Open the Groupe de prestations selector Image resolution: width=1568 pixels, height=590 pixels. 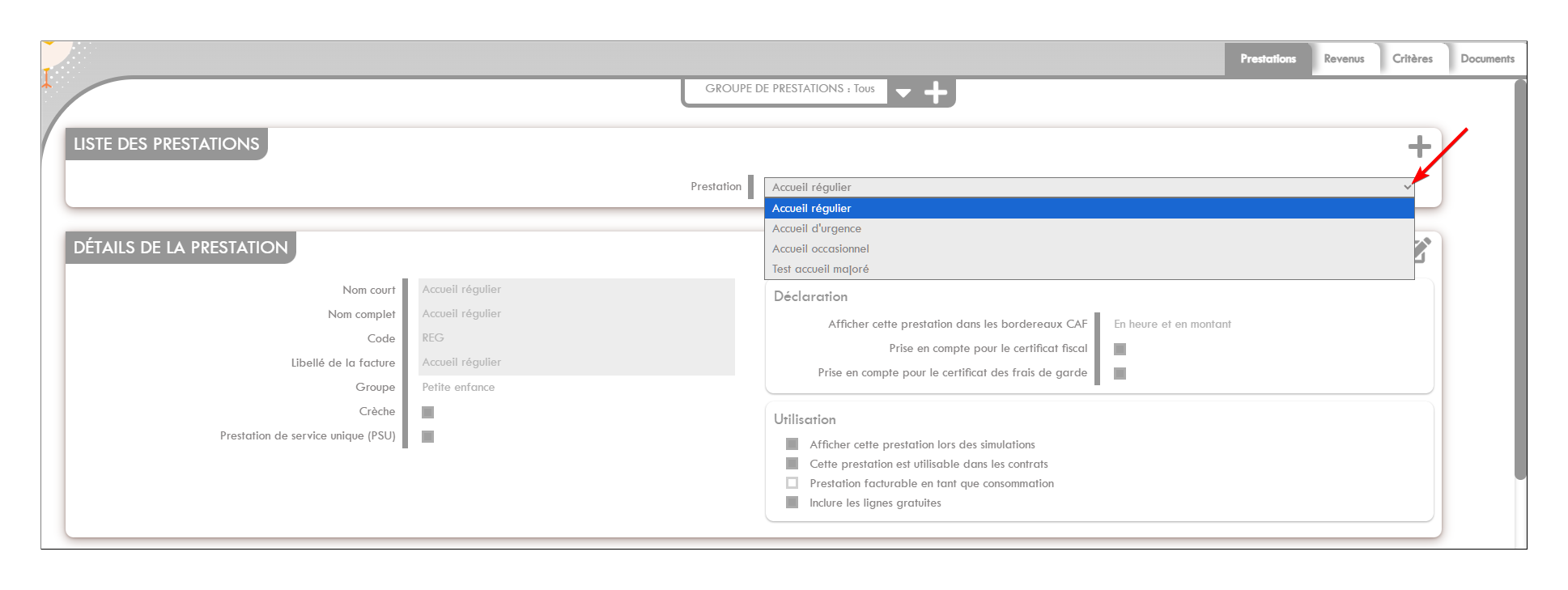788,89
